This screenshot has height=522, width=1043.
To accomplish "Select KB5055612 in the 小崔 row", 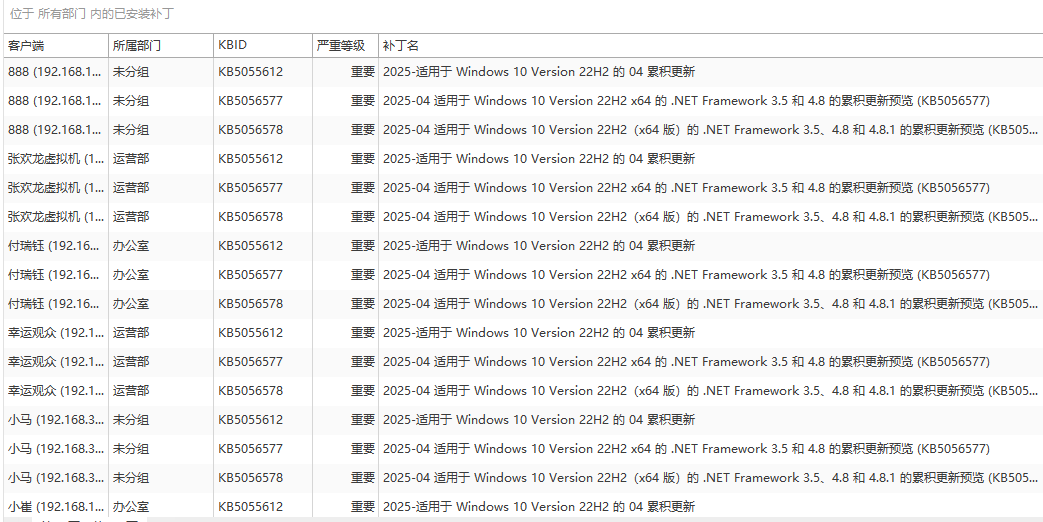I will click(251, 507).
